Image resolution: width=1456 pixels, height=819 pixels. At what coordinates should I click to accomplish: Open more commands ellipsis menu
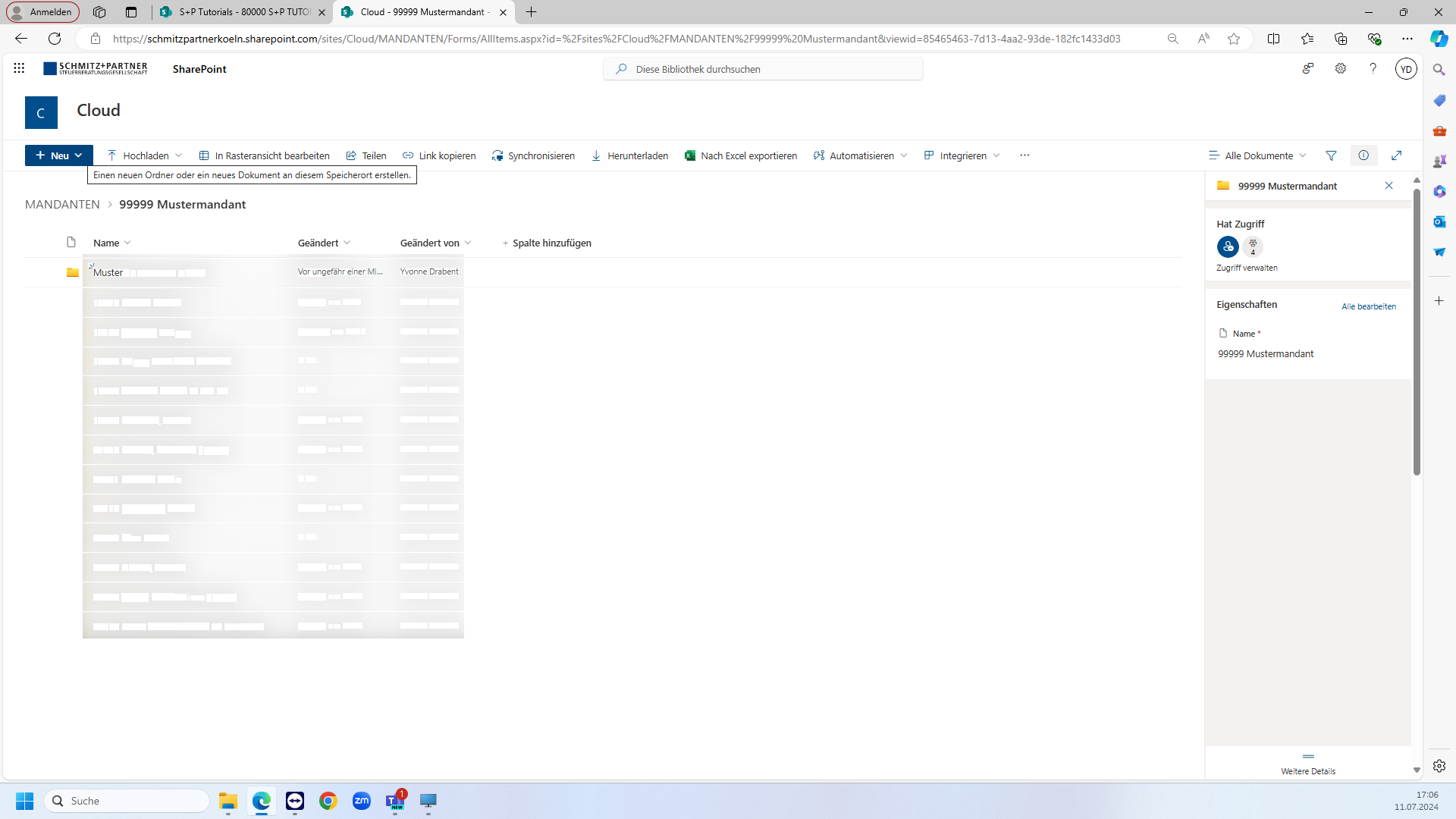[x=1025, y=155]
